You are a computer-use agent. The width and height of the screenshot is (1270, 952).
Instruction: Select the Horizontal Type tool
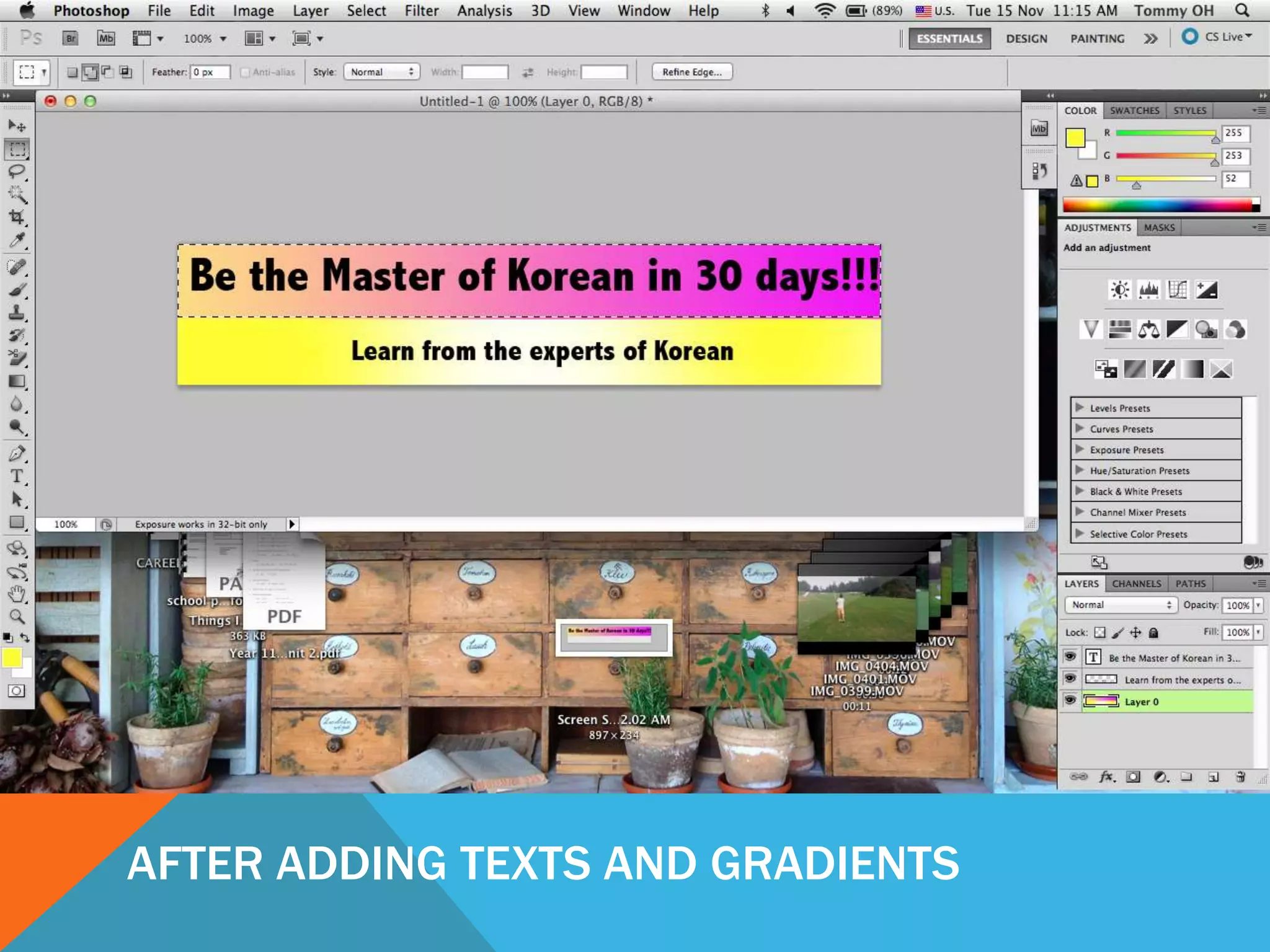click(x=17, y=476)
